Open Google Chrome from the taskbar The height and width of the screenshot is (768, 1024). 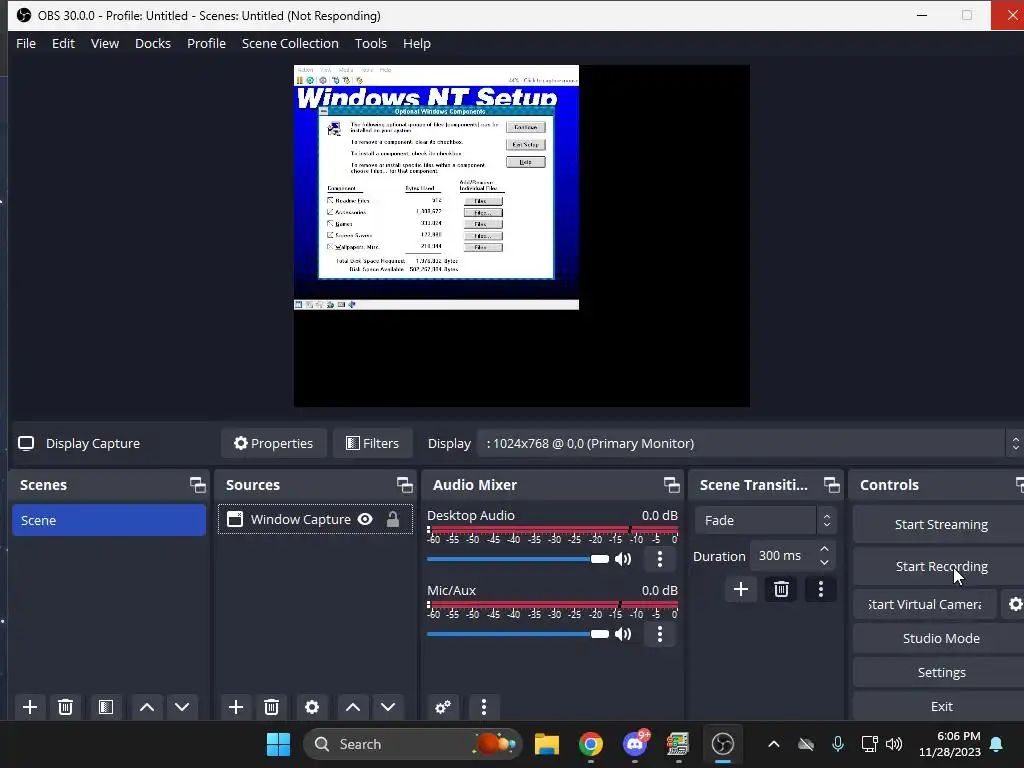point(590,744)
